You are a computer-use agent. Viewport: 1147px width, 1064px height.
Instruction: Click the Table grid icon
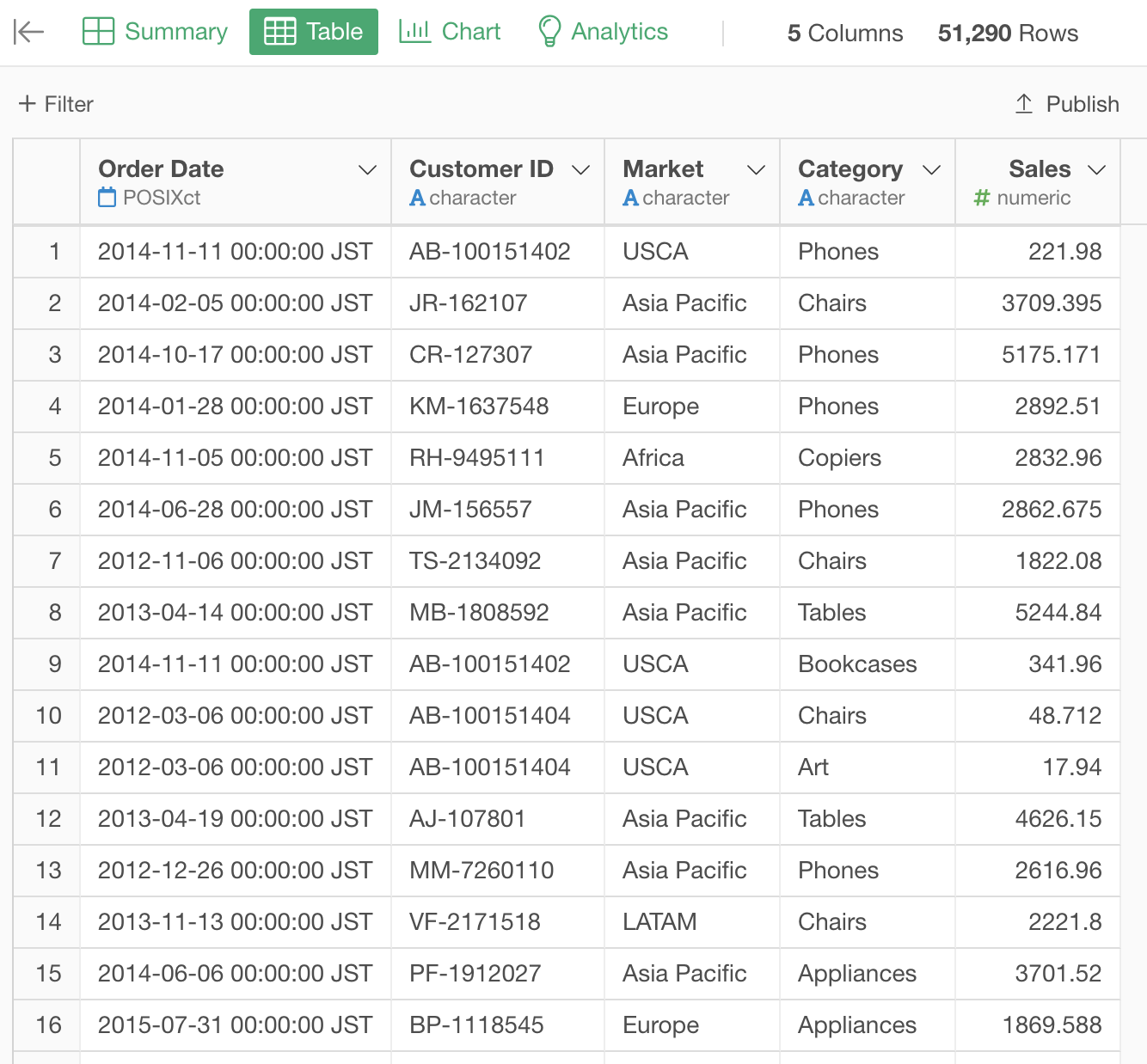[279, 32]
